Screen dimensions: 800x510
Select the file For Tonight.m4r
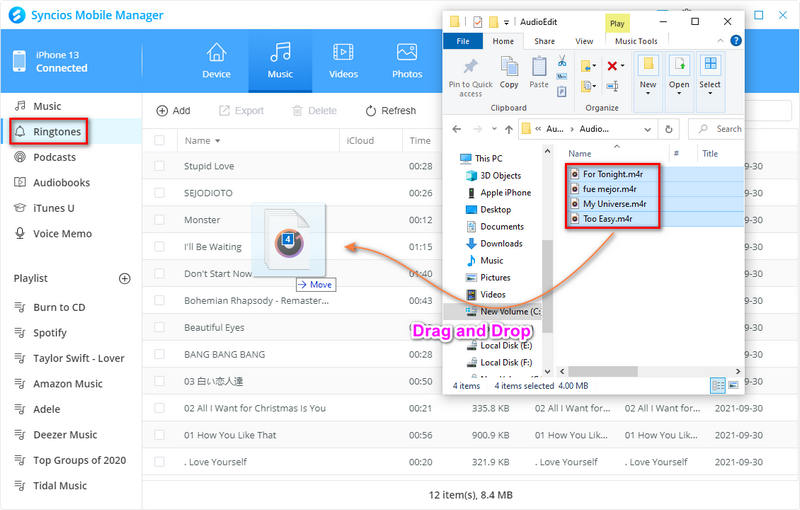click(x=613, y=174)
